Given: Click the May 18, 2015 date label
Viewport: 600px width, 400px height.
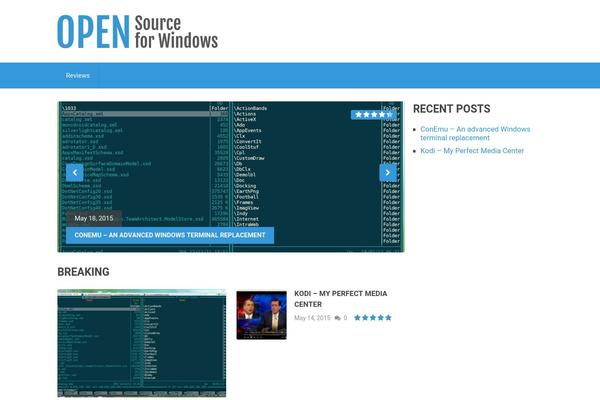Looking at the screenshot, I should 94,218.
